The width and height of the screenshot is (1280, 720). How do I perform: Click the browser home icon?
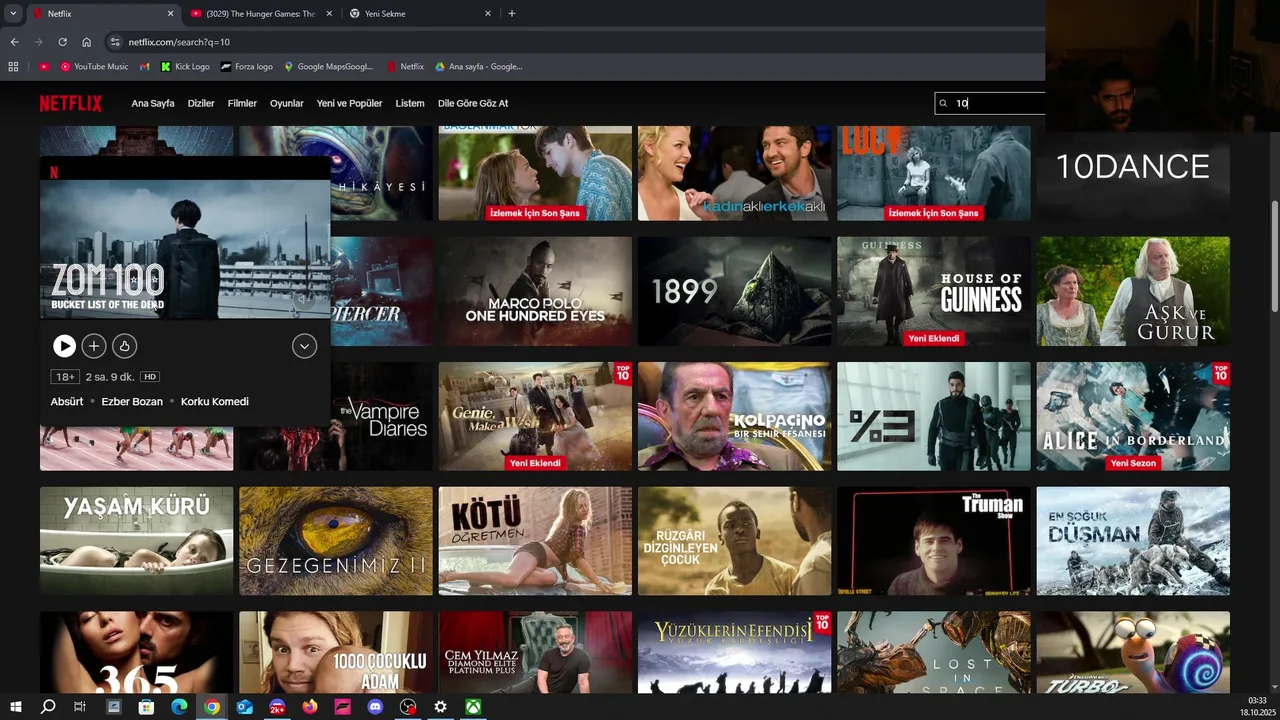[86, 42]
